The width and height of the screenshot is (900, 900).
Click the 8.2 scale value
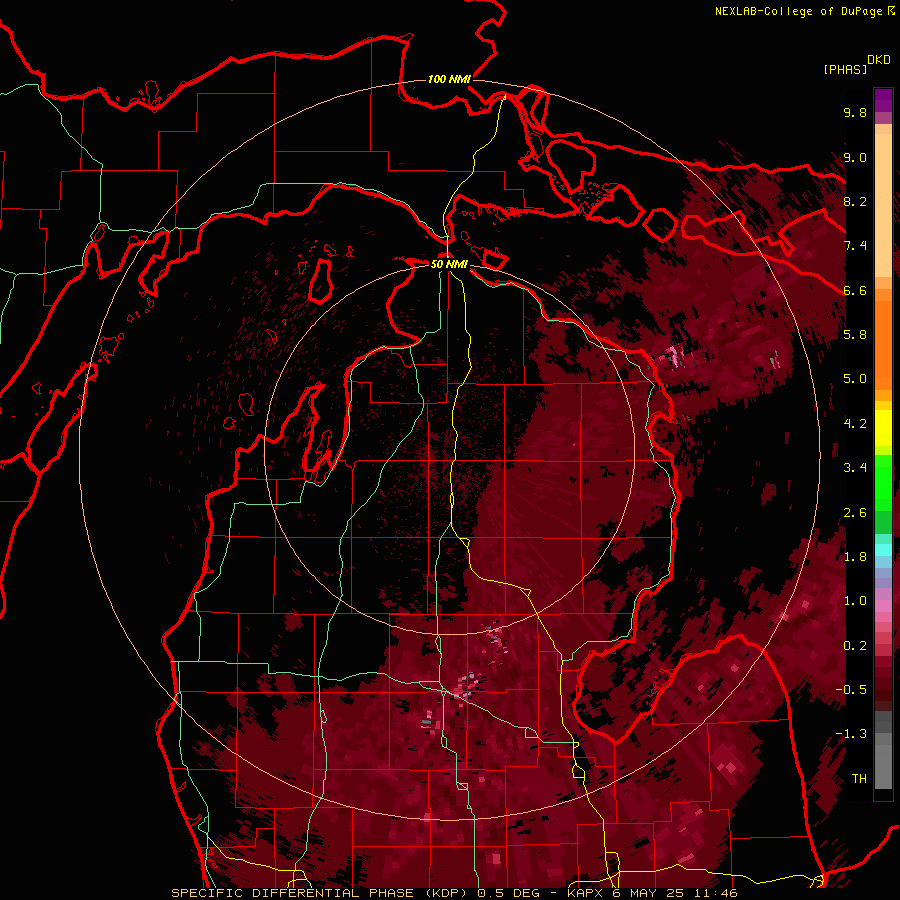[x=855, y=201]
